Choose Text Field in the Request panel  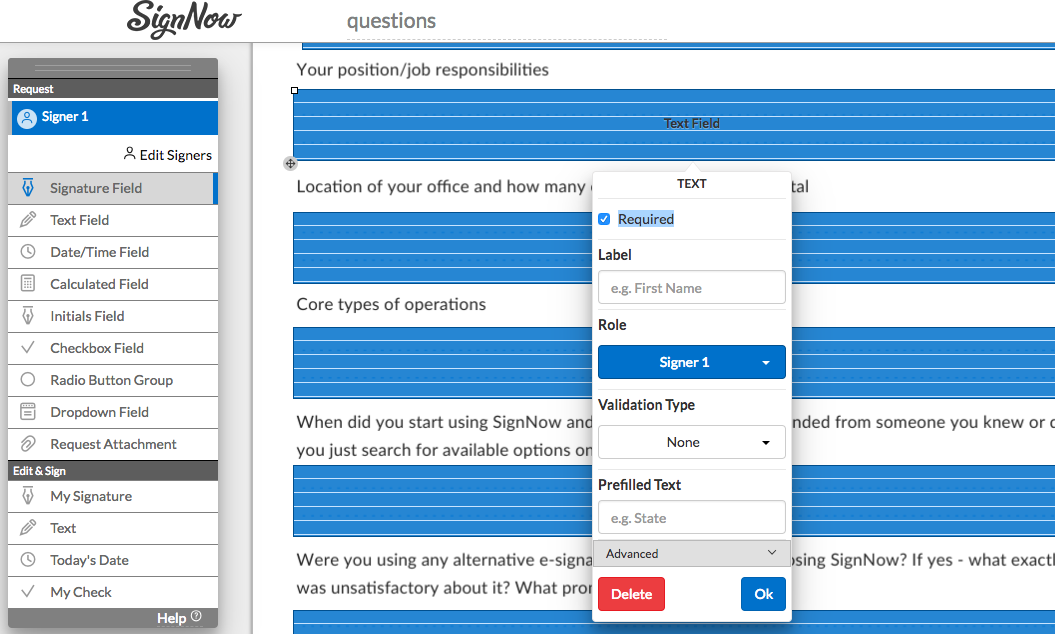(80, 220)
